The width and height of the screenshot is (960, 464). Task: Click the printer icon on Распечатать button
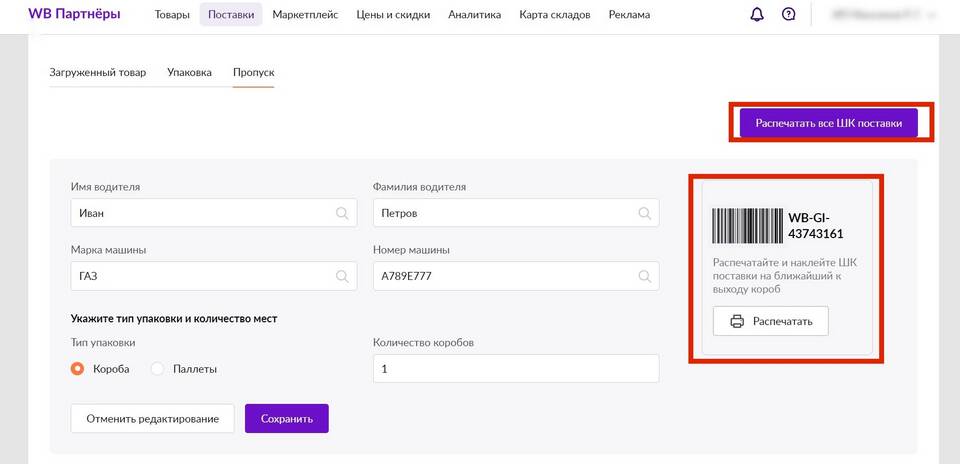737,321
